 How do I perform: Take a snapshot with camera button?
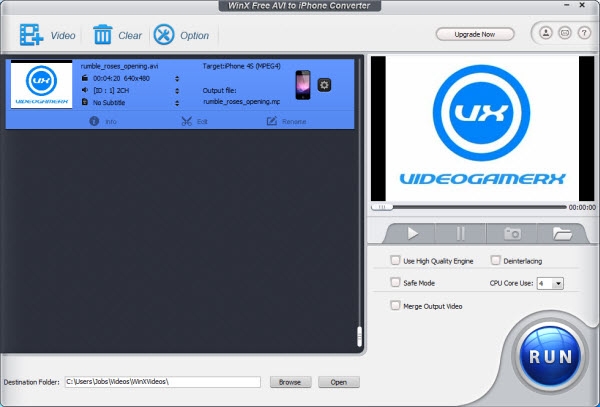(x=513, y=233)
